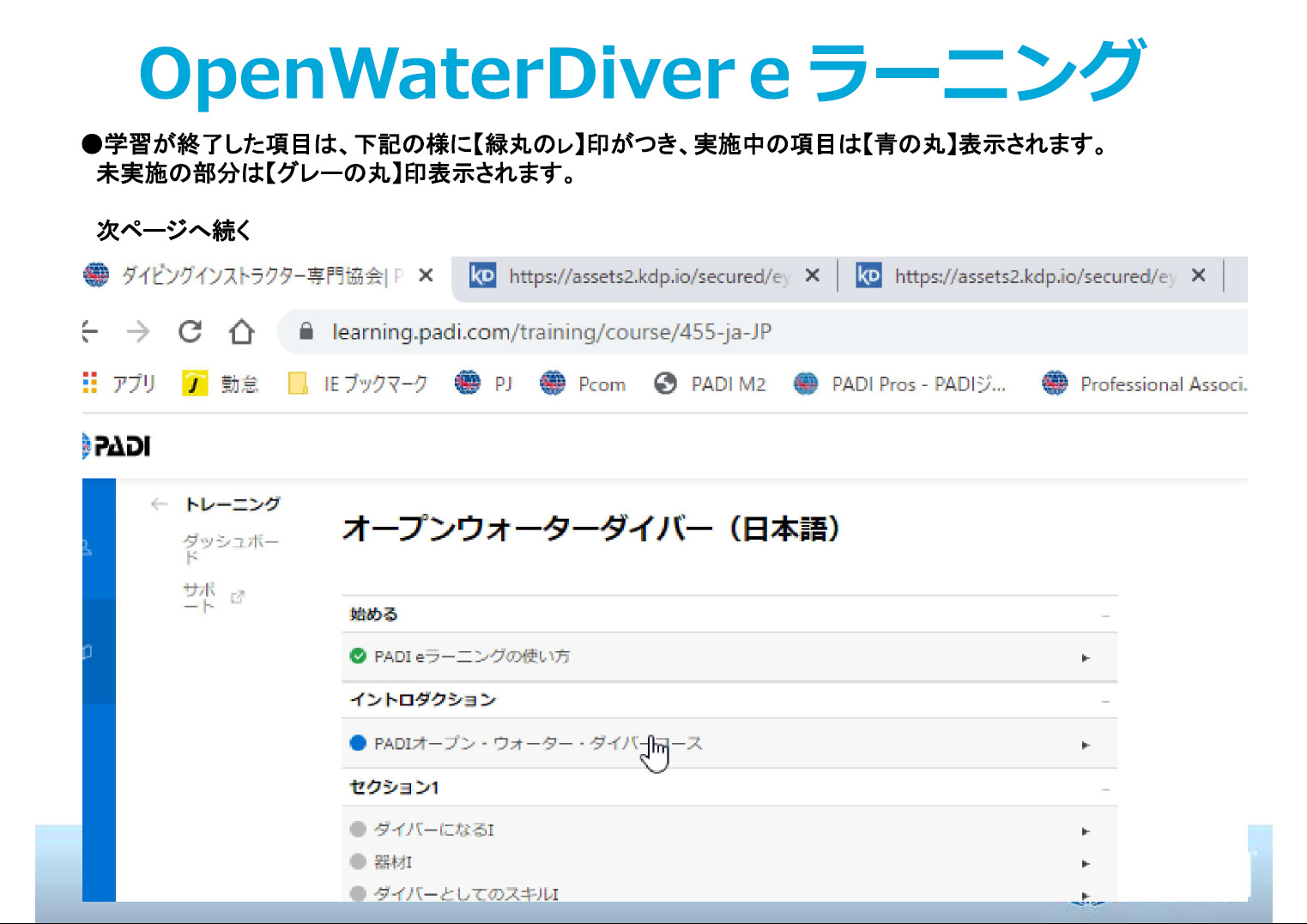Viewport: 1307px width, 924px height.
Task: Click grey circle status for 器材I
Action: 358,861
